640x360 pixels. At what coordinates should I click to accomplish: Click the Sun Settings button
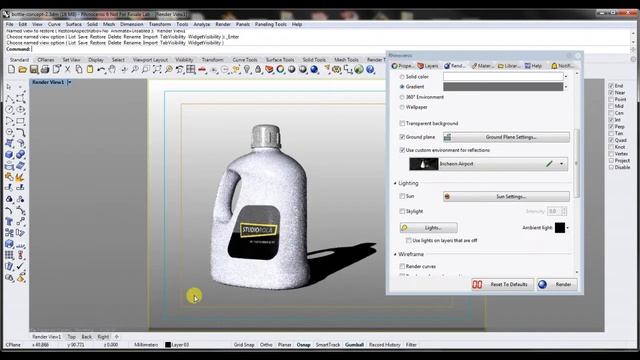pos(506,197)
